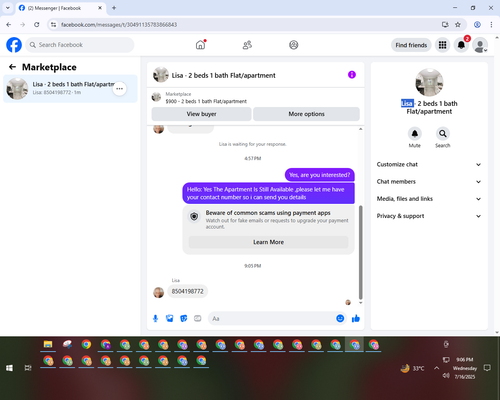Open Windows Start menu
This screenshot has width=500, height=400.
click(9, 368)
